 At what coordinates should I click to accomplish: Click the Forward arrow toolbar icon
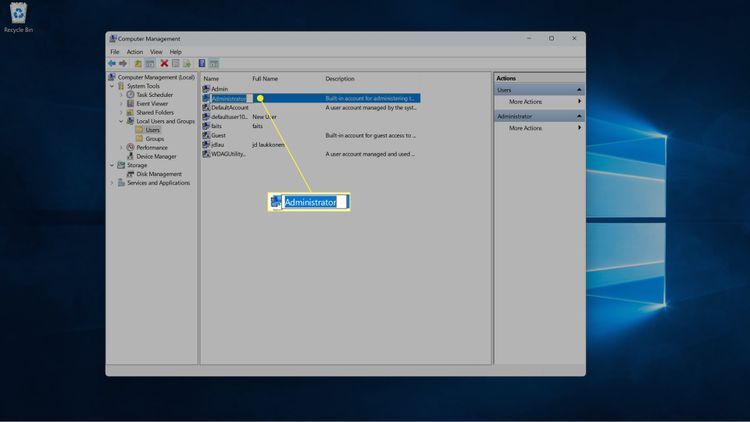coord(123,63)
